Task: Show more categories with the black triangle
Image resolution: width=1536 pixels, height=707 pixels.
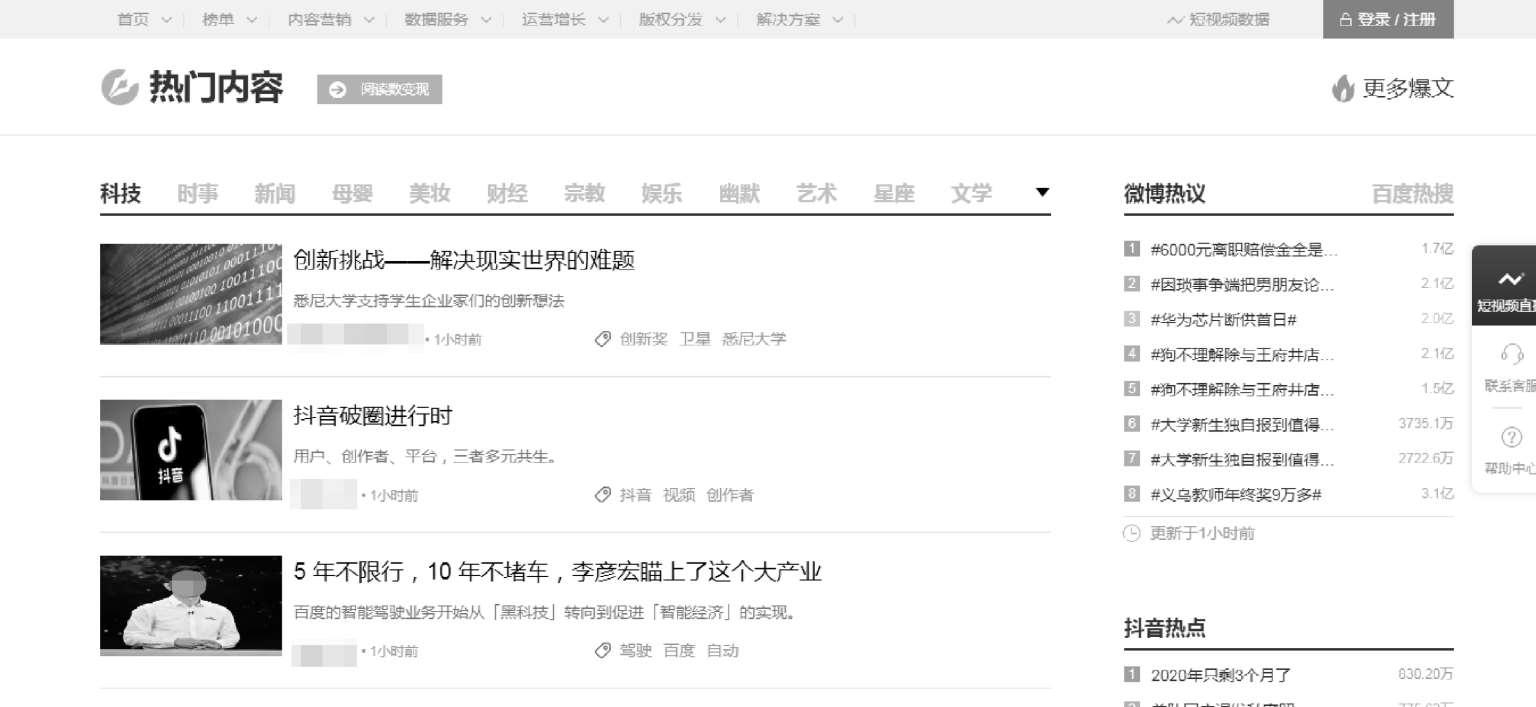Action: 1042,192
